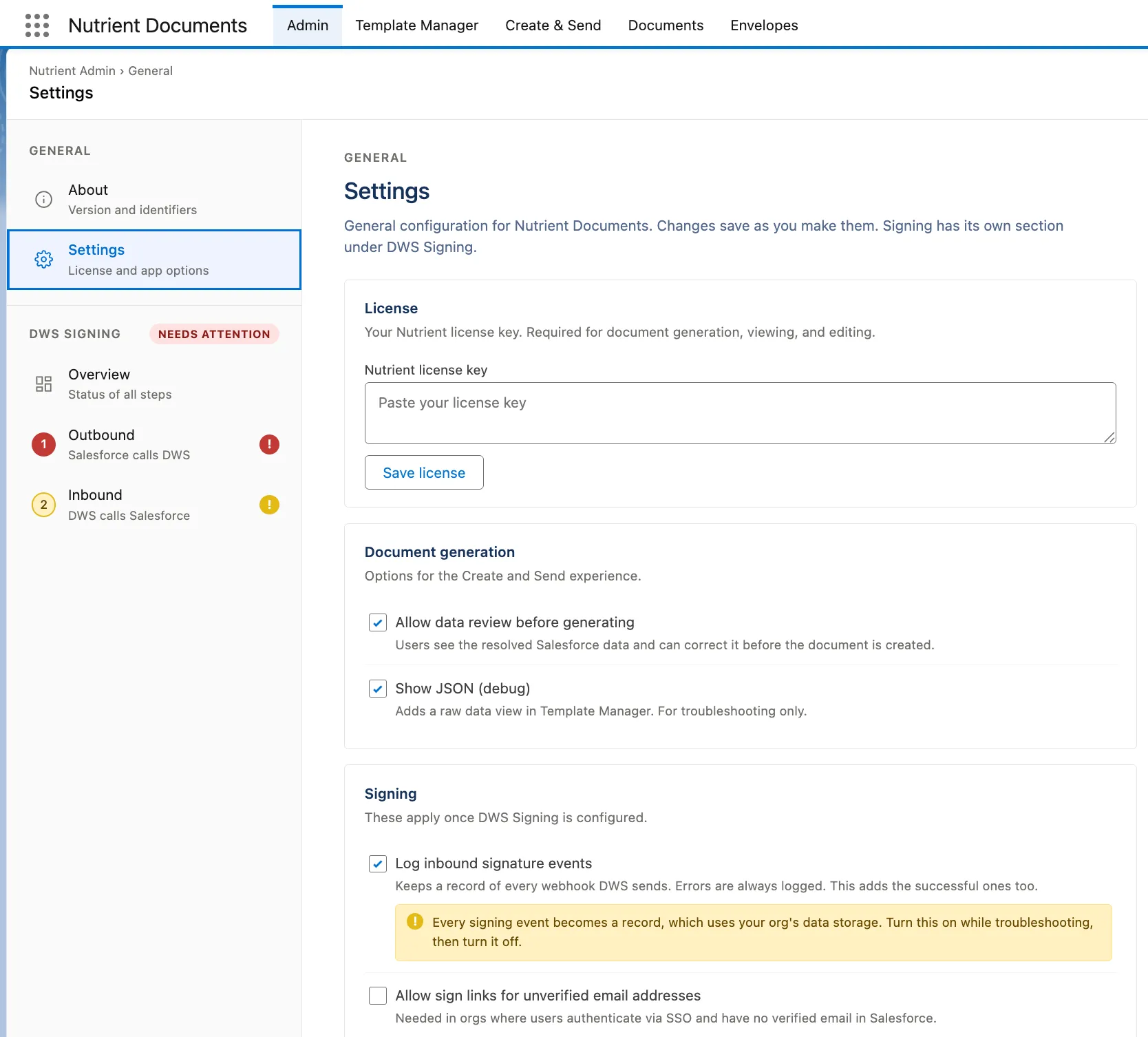Screen dimensions: 1148x1037
Task: Click the license key textarea resize handle
Action: [1109, 437]
